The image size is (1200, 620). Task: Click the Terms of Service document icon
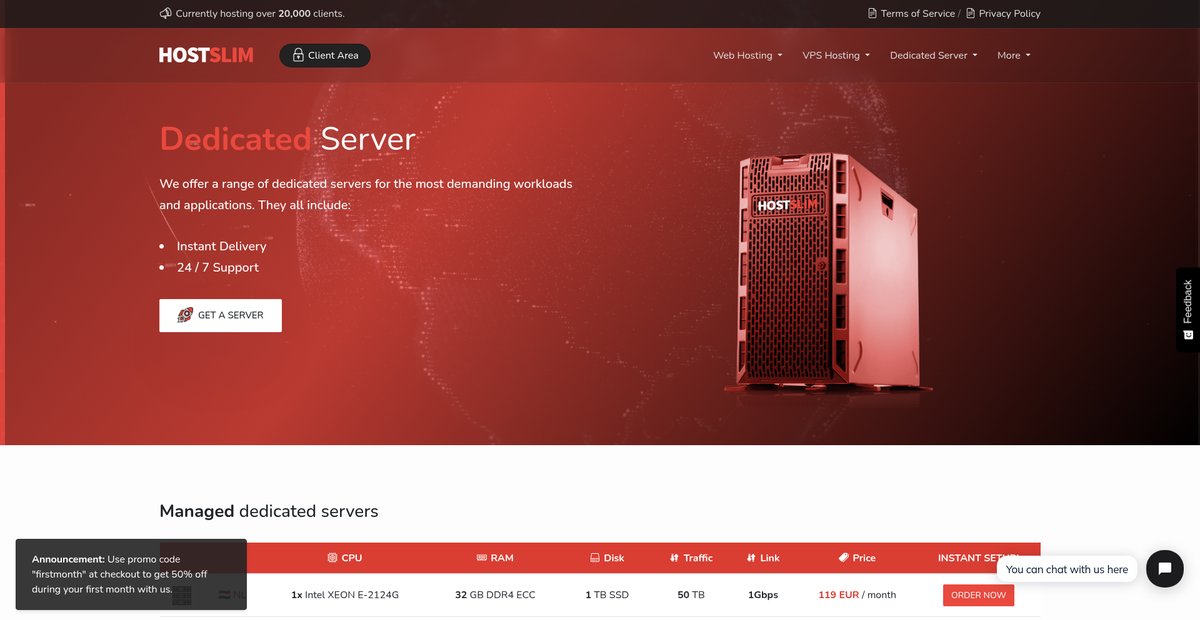(872, 14)
